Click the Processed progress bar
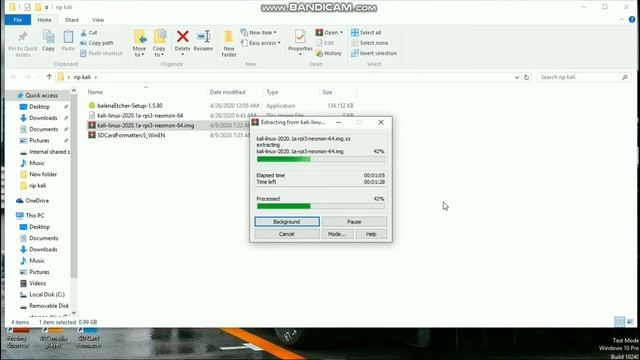Image resolution: width=640 pixels, height=360 pixels. point(321,206)
